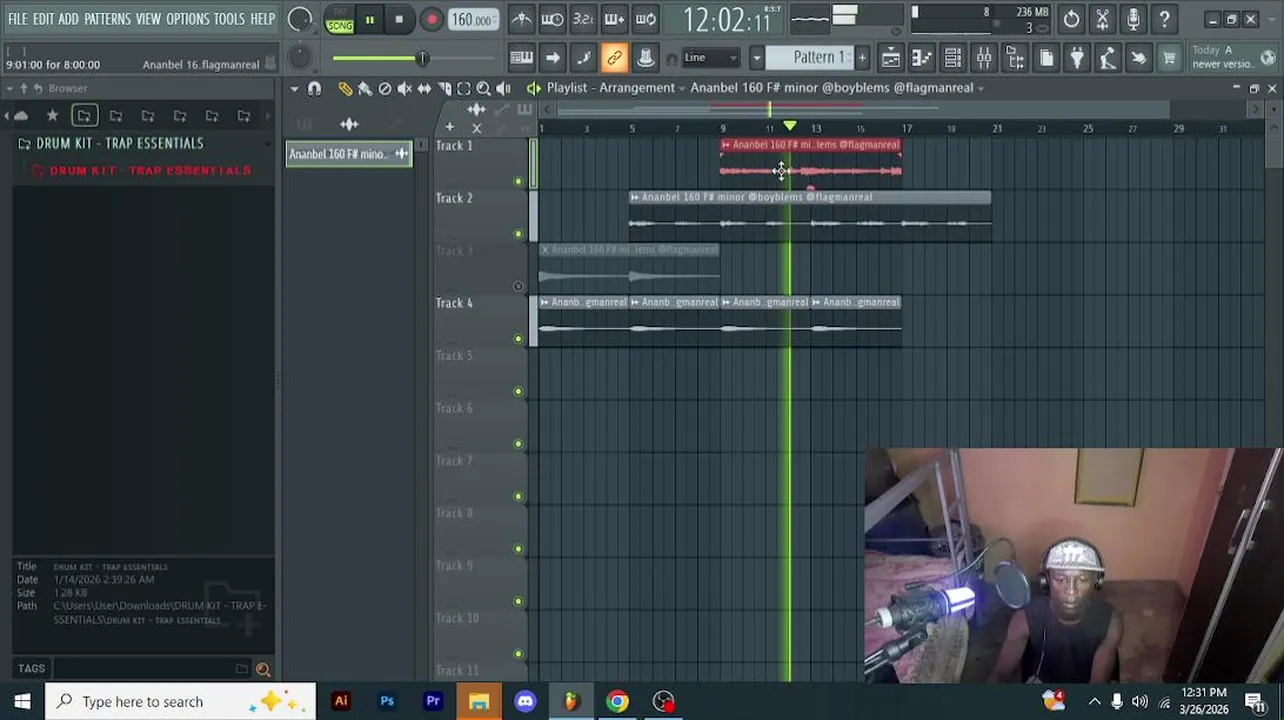Select the playlist Zoom tool
This screenshot has width=1284, height=720.
click(483, 89)
